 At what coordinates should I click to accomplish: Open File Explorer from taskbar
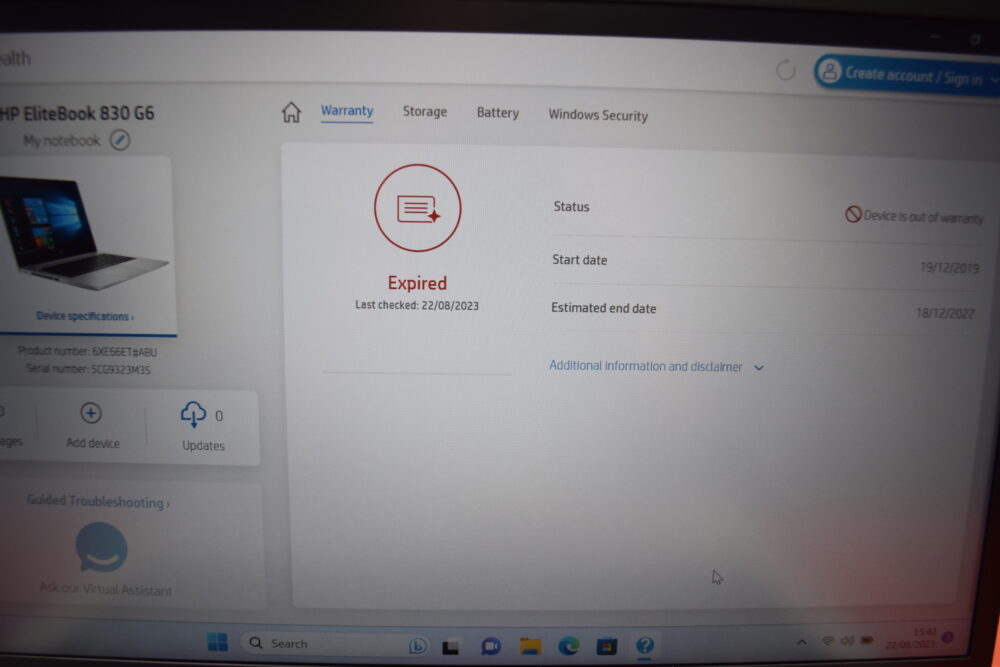[x=530, y=647]
